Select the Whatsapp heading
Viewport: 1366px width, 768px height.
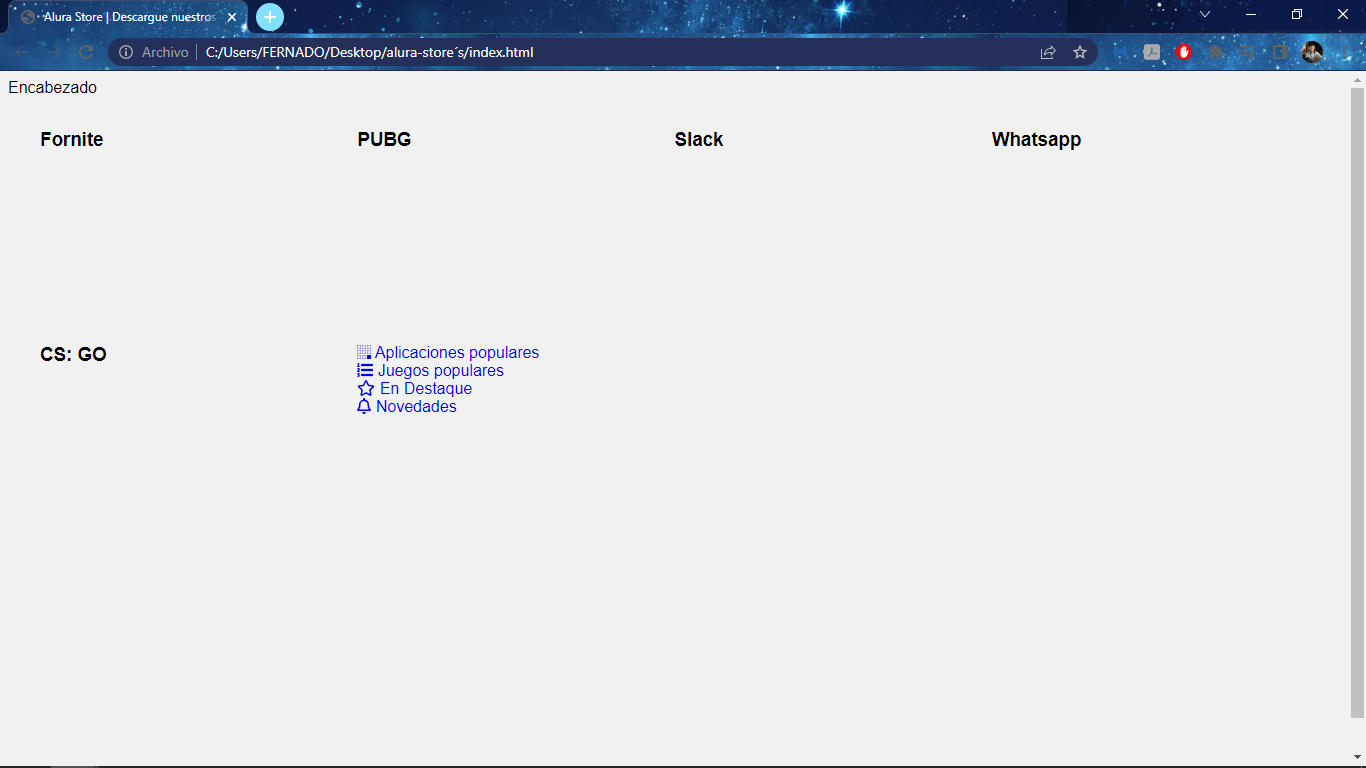pos(1036,140)
